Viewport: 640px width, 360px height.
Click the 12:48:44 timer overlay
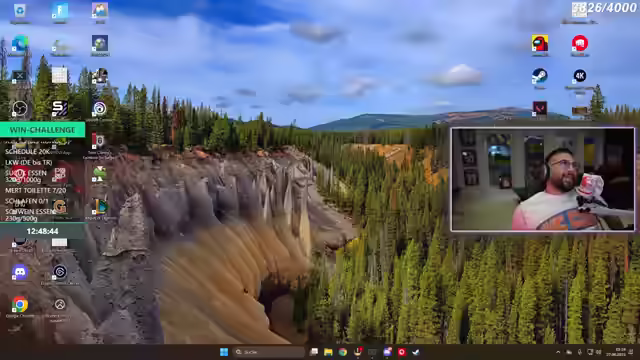[42, 231]
